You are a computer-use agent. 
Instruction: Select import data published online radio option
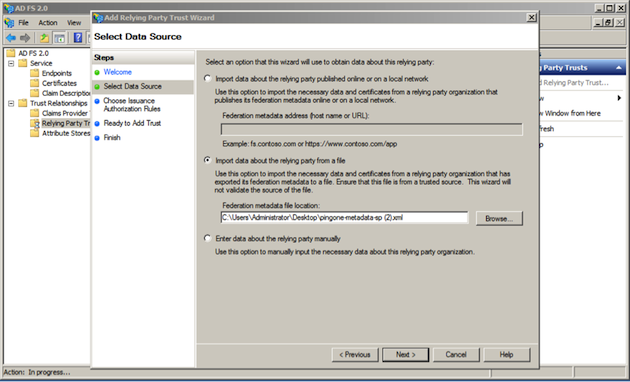click(207, 78)
